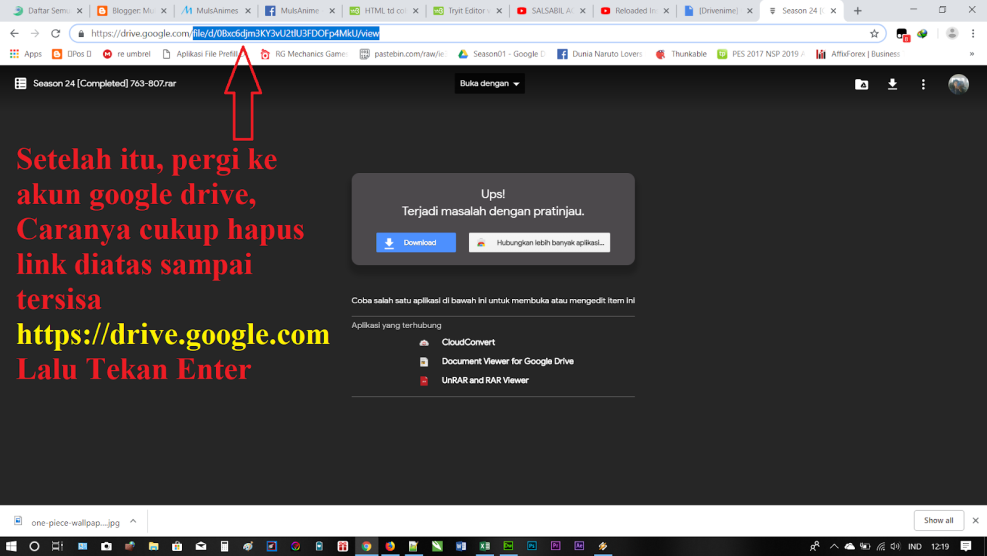Open the Mail app on the taskbar
This screenshot has width=987, height=556.
coord(201,546)
